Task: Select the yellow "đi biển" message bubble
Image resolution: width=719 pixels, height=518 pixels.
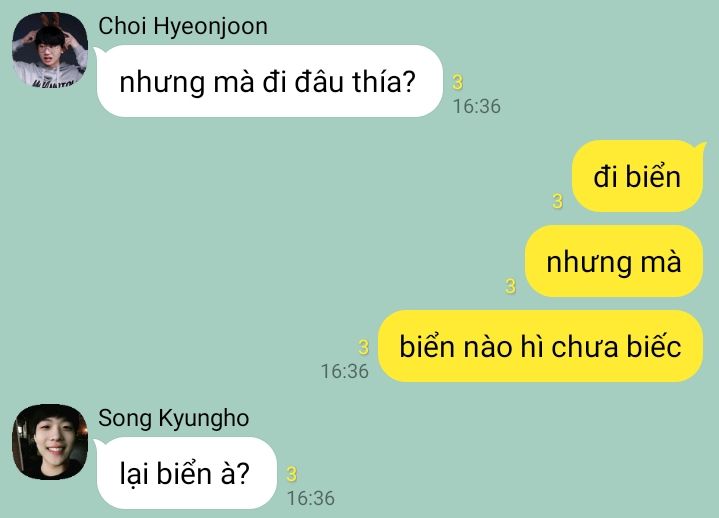Action: 637,176
